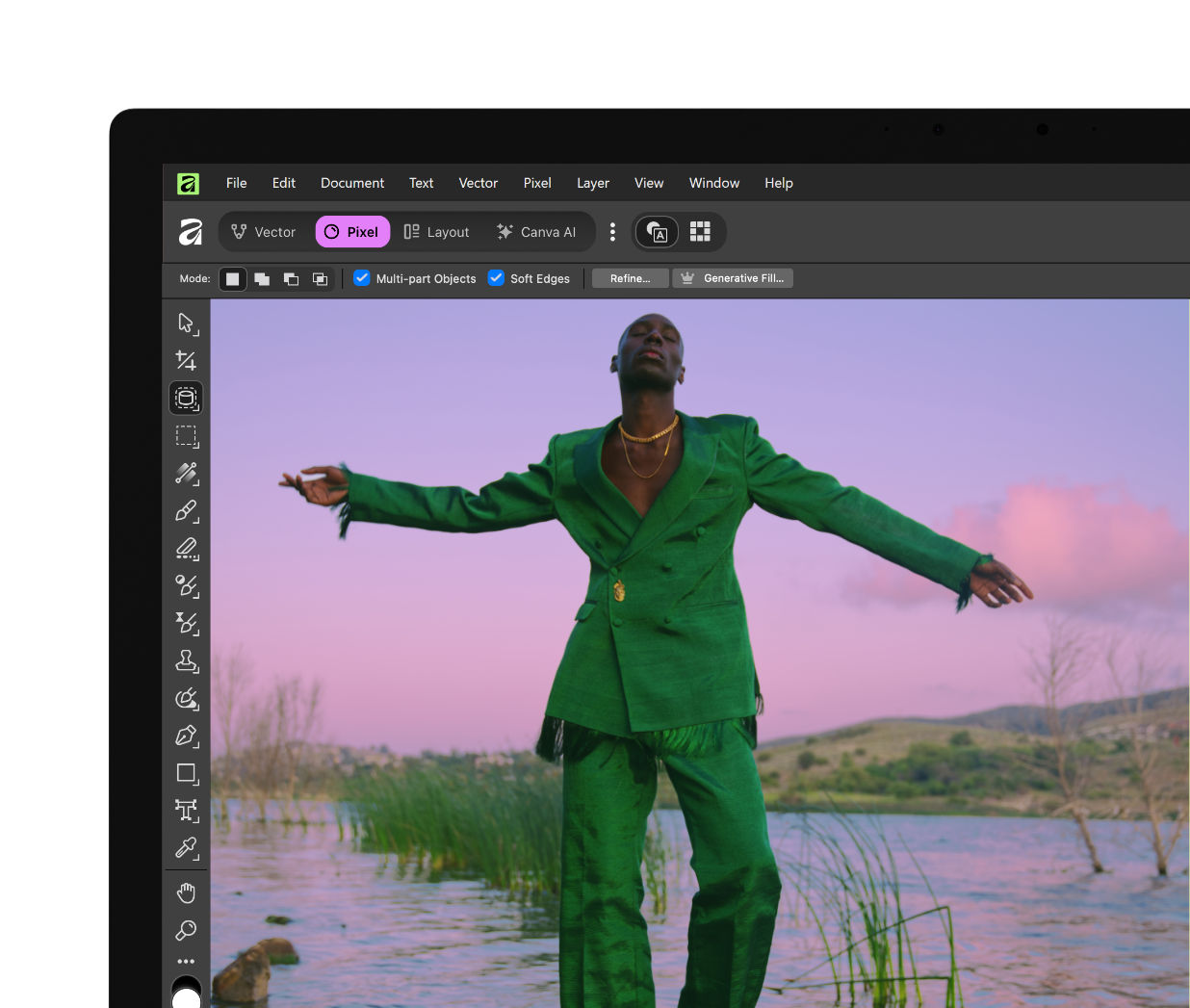Image resolution: width=1190 pixels, height=1008 pixels.
Task: Set selection mode to Intersect
Action: click(x=320, y=279)
